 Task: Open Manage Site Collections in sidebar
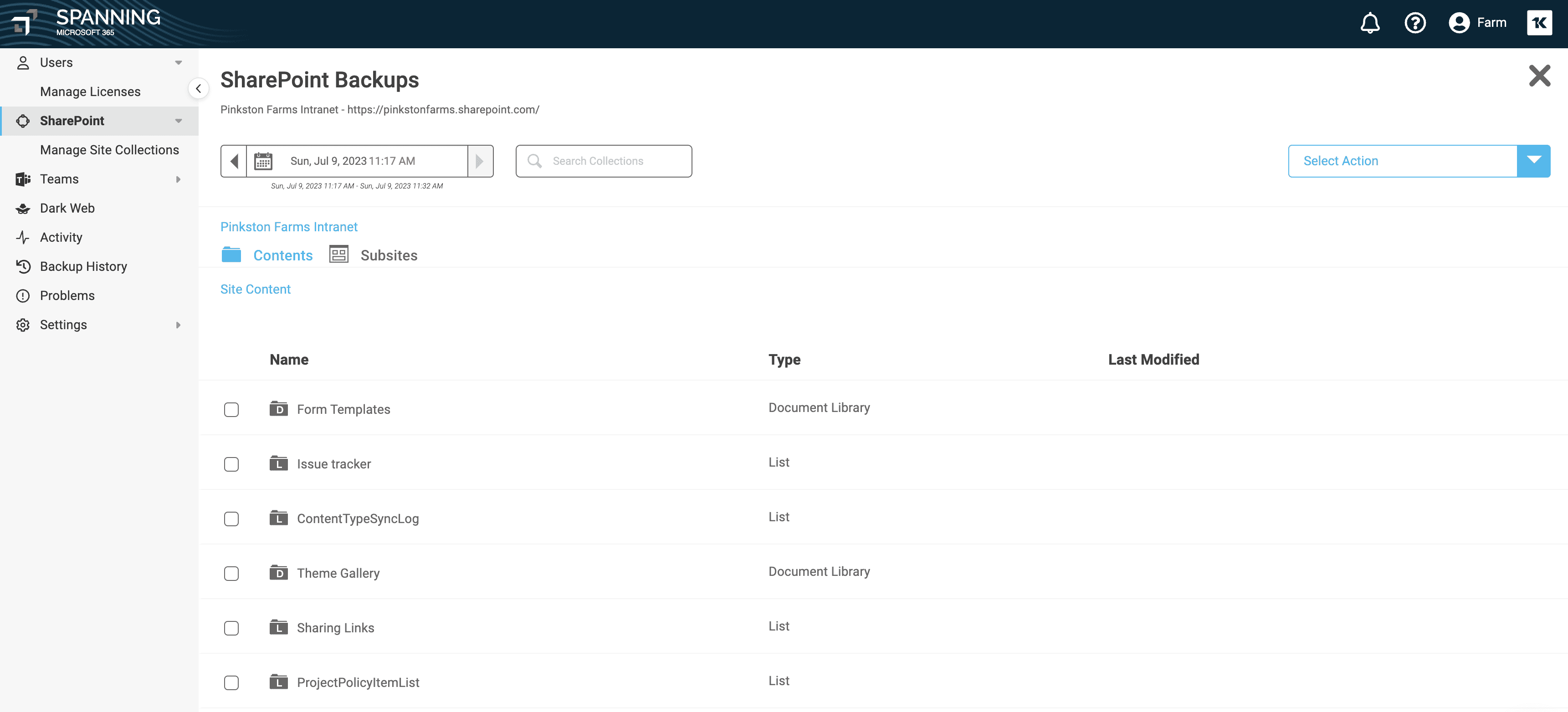(x=110, y=150)
